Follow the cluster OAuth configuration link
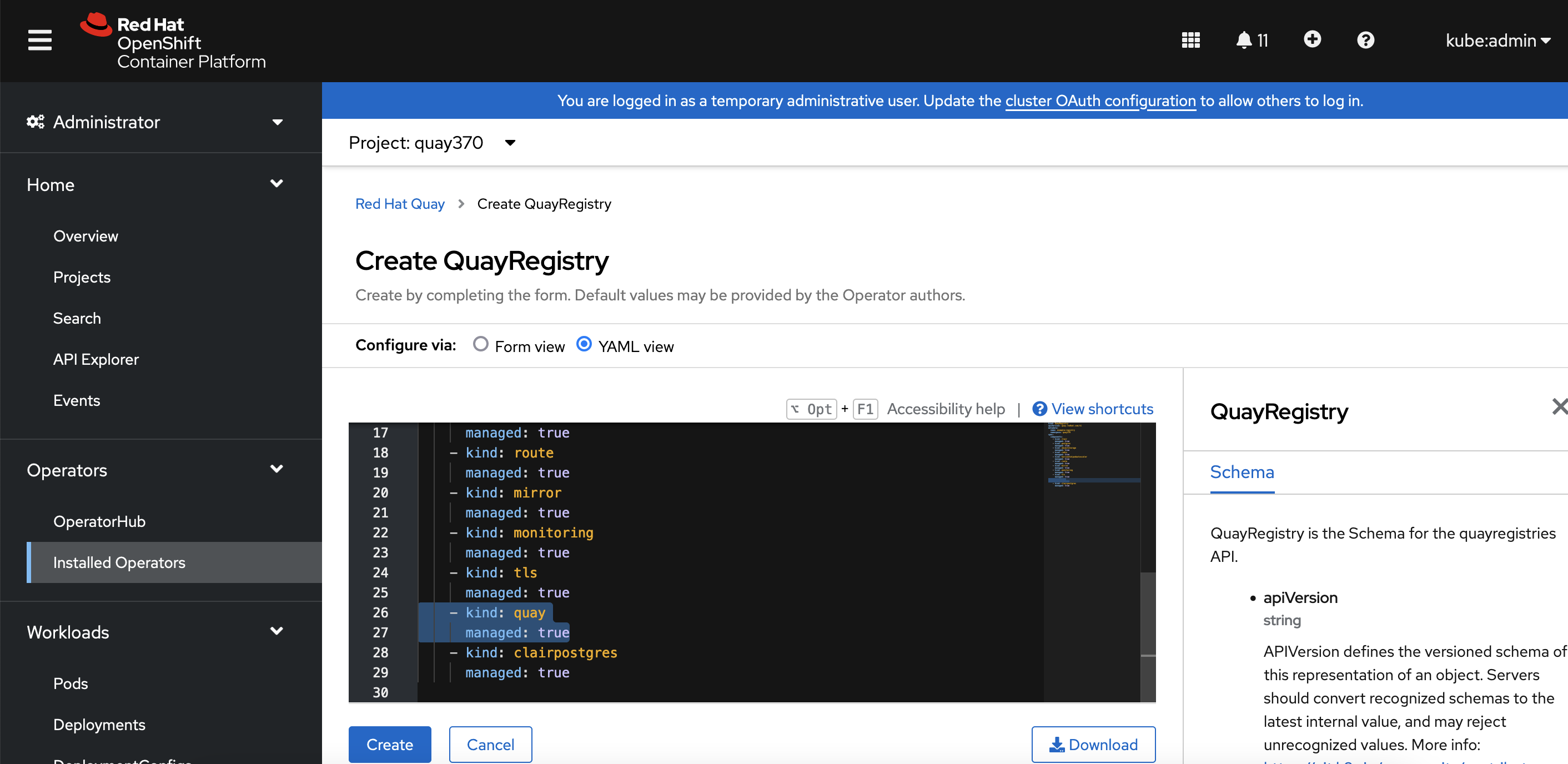 1100,101
